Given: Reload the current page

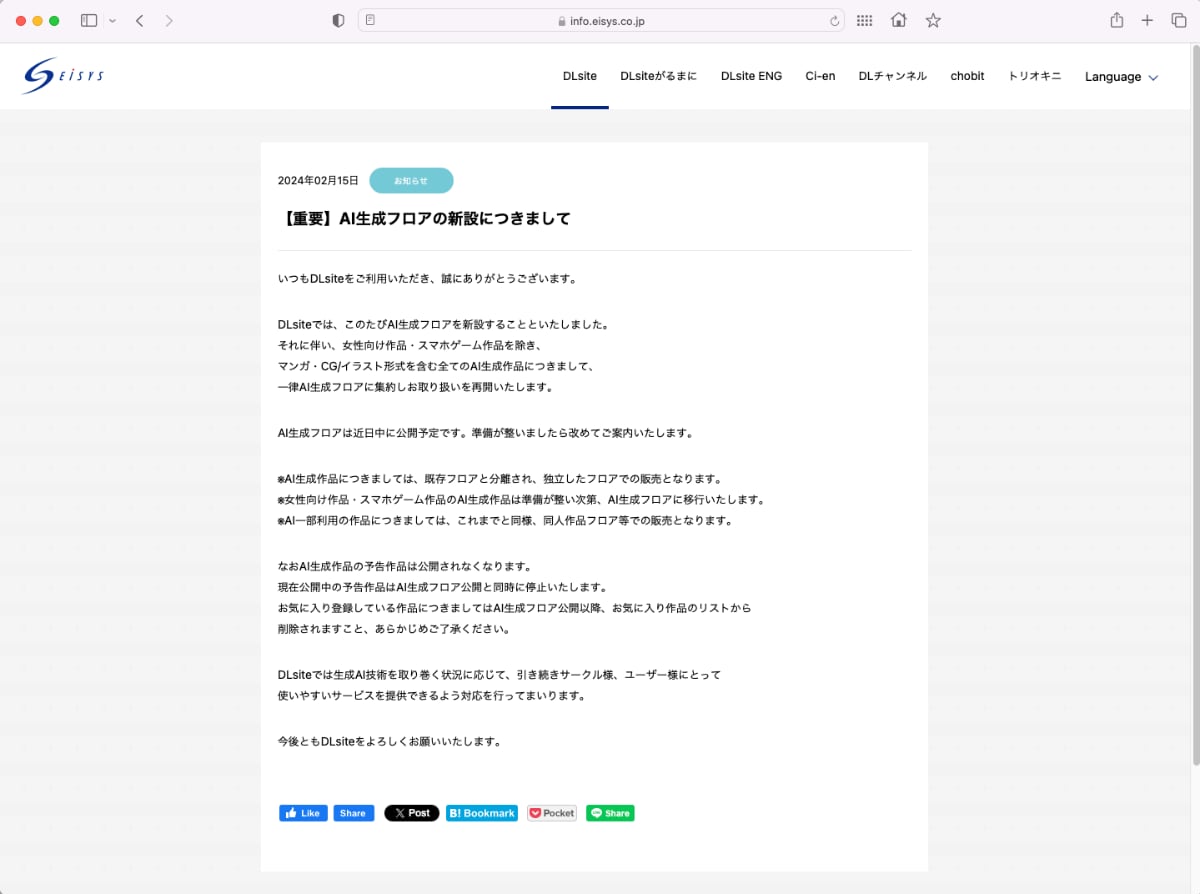Looking at the screenshot, I should pos(834,20).
